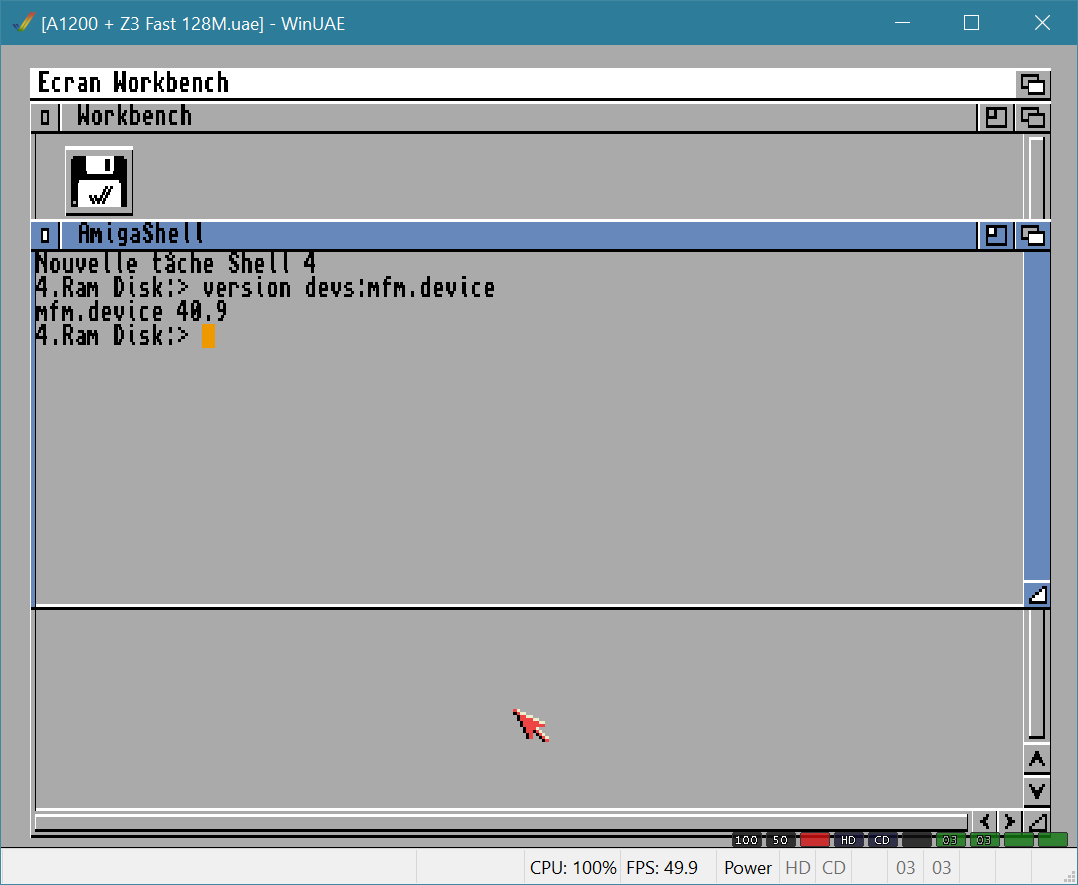Screen dimensions: 1078x885
Task: Click the CPU: 100% status field
Action: (x=573, y=868)
